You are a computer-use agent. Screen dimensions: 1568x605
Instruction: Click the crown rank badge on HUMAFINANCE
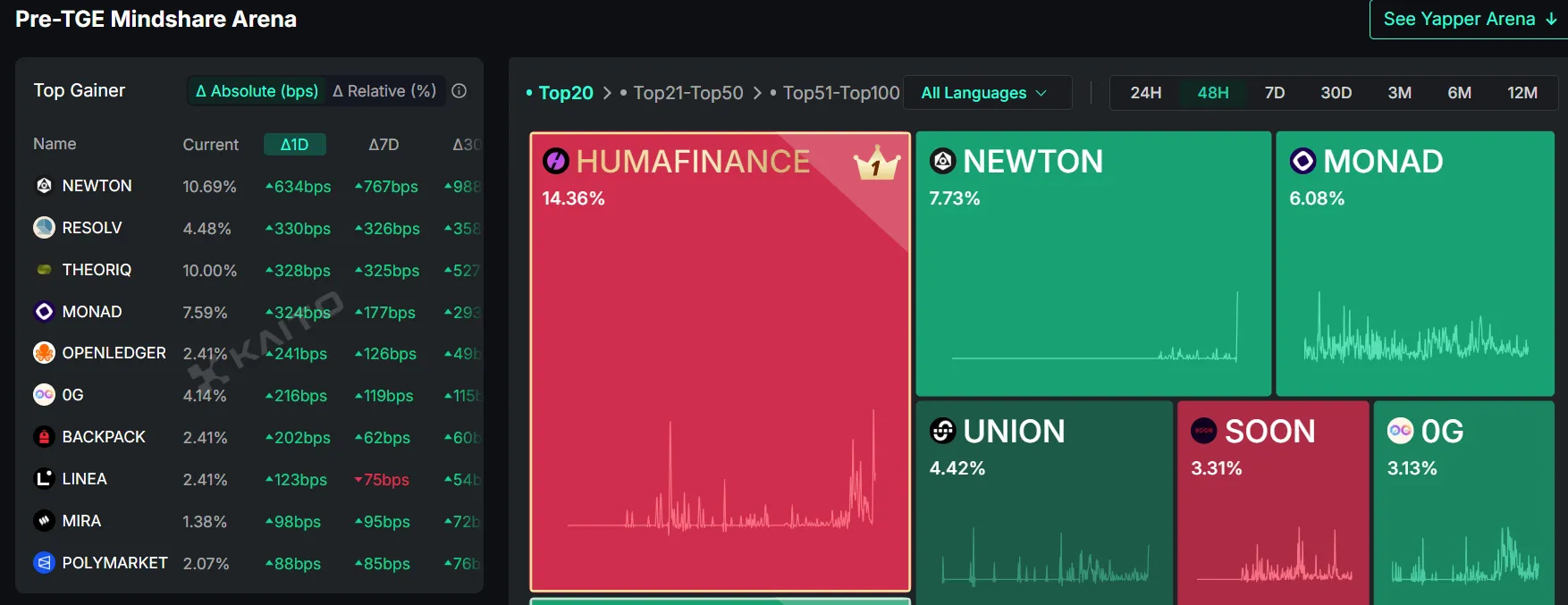point(876,164)
